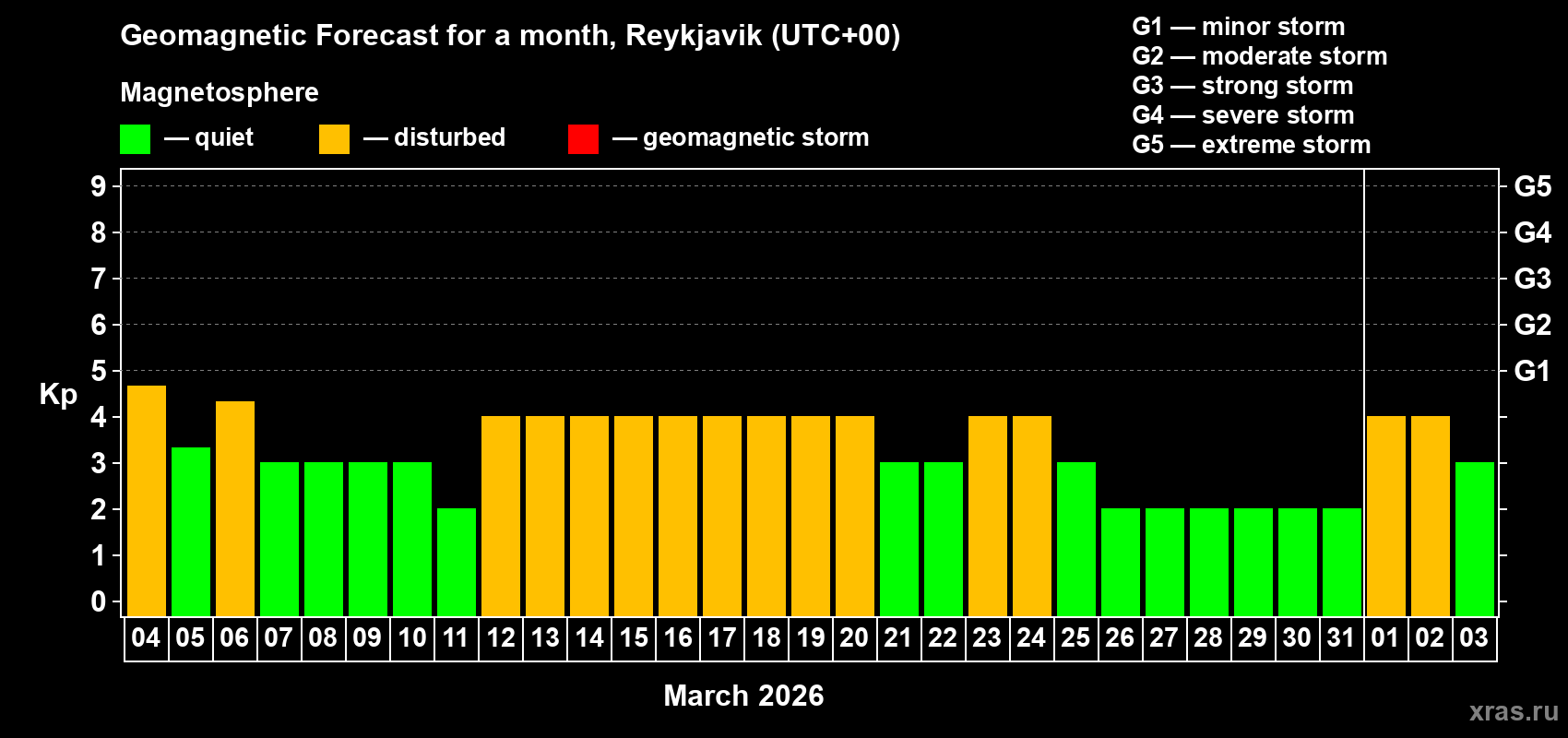This screenshot has width=1568, height=738.
Task: Pick the green bar for day 21
Action: [899, 539]
